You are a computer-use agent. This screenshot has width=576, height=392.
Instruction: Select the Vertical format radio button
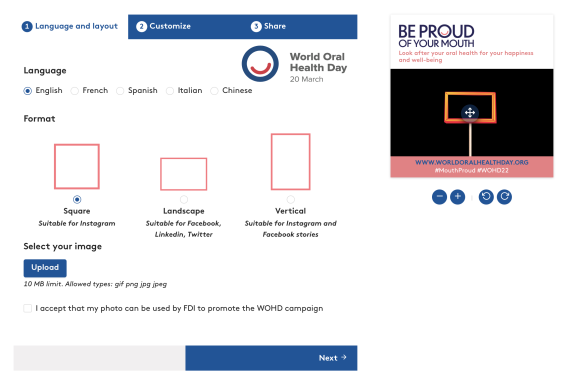(291, 199)
